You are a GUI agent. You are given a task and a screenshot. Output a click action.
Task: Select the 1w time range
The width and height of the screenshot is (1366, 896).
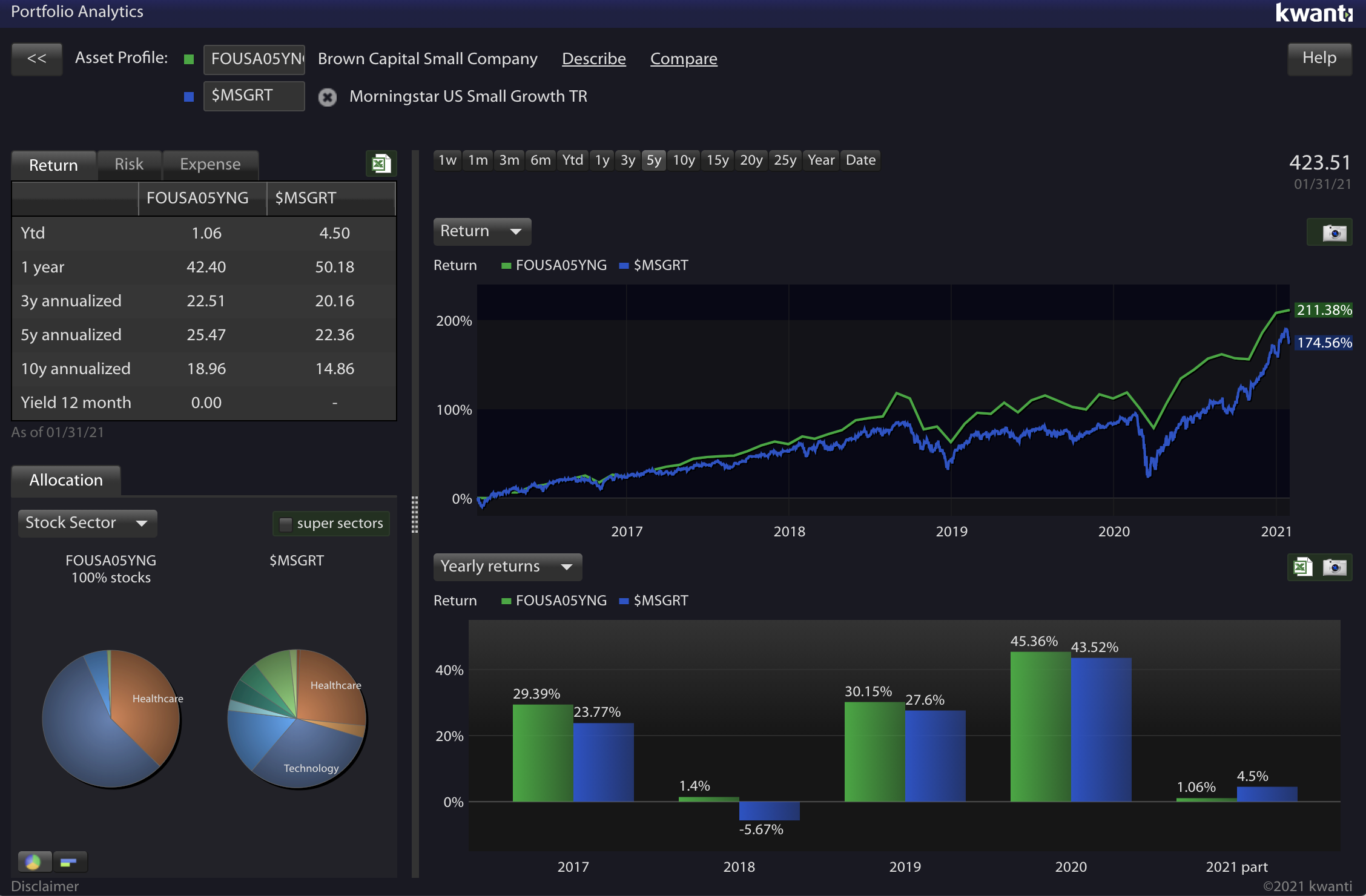click(447, 160)
